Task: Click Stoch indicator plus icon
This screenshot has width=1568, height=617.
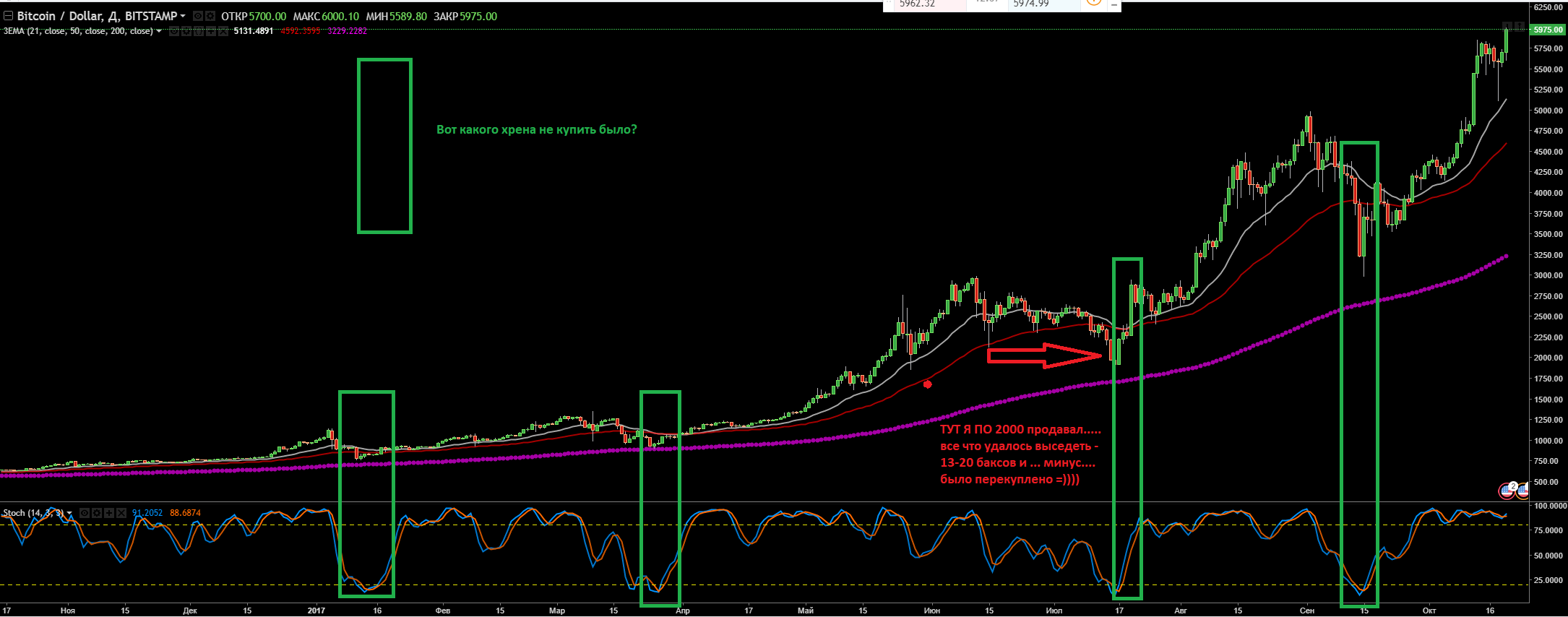Action: point(109,513)
